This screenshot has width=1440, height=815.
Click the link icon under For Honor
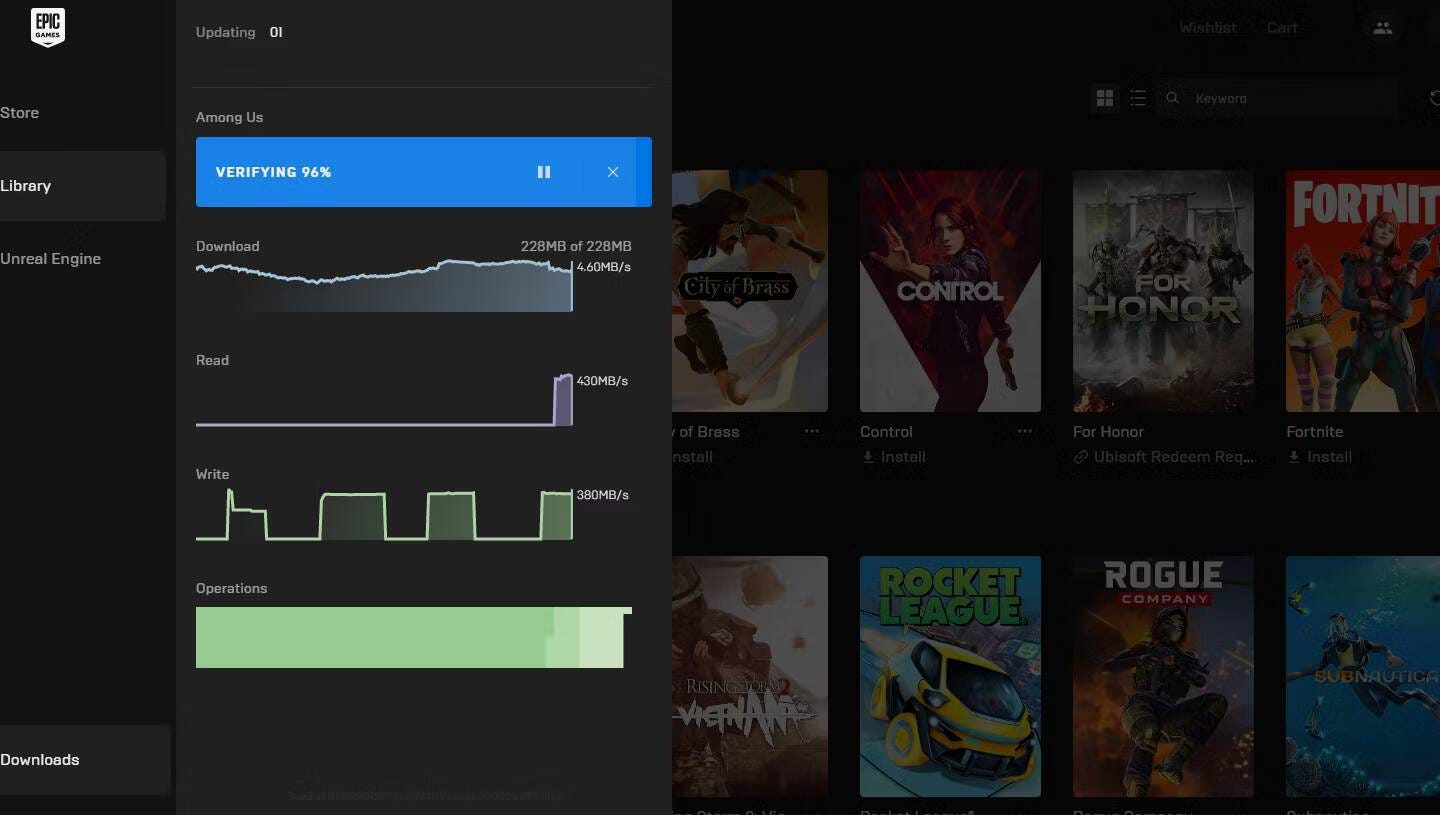coord(1080,457)
